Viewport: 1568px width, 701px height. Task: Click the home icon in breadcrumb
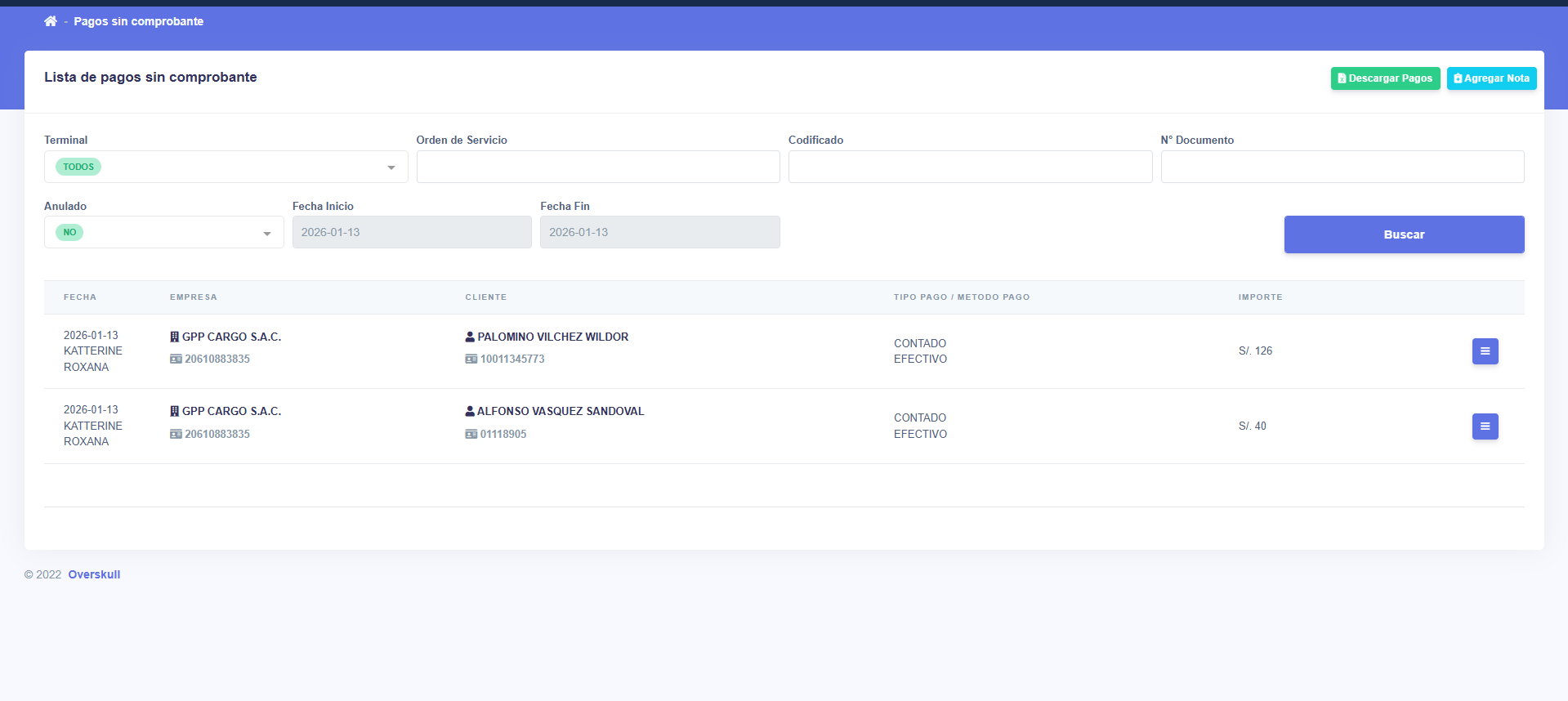tap(51, 21)
